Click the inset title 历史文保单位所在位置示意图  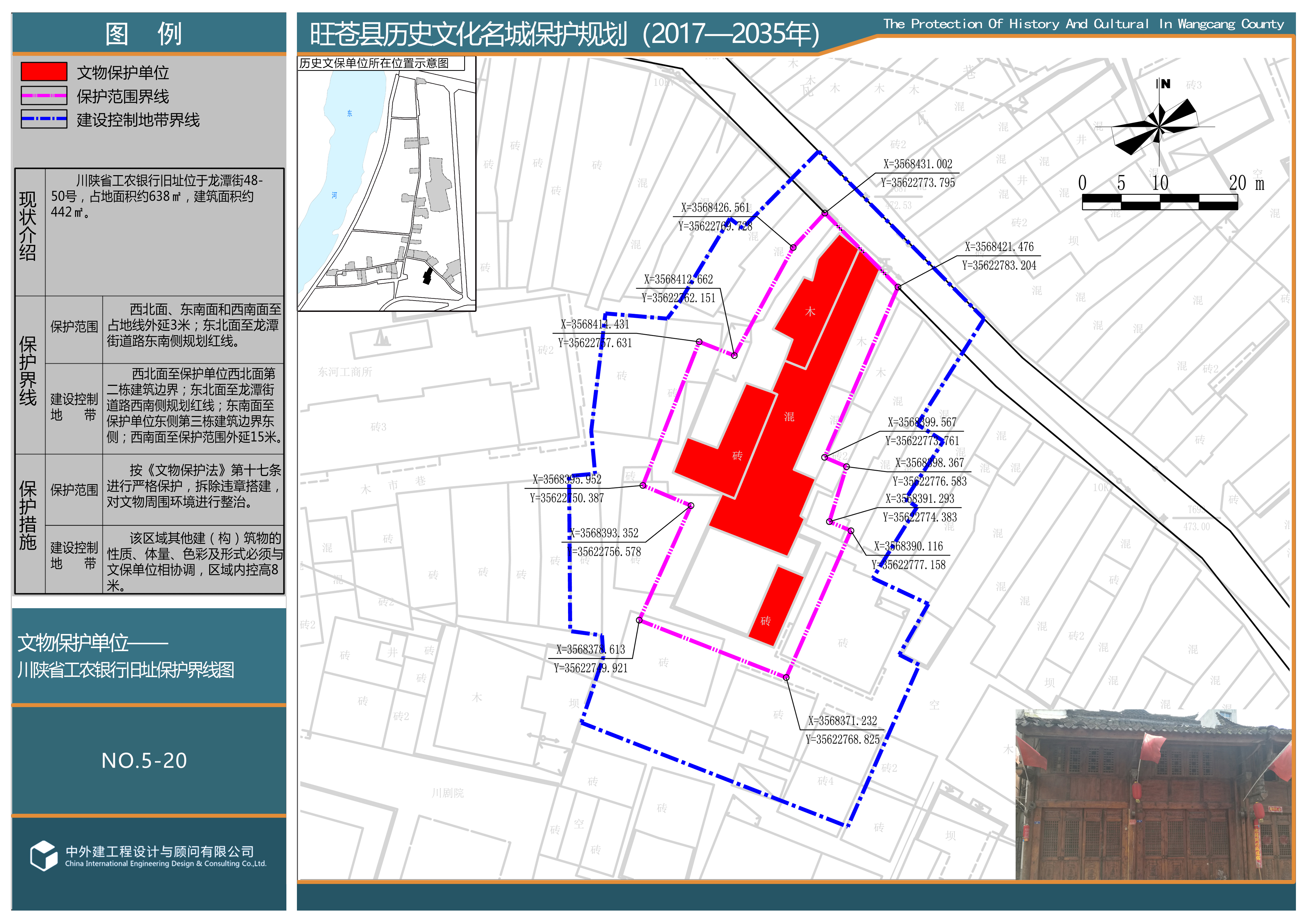click(374, 63)
